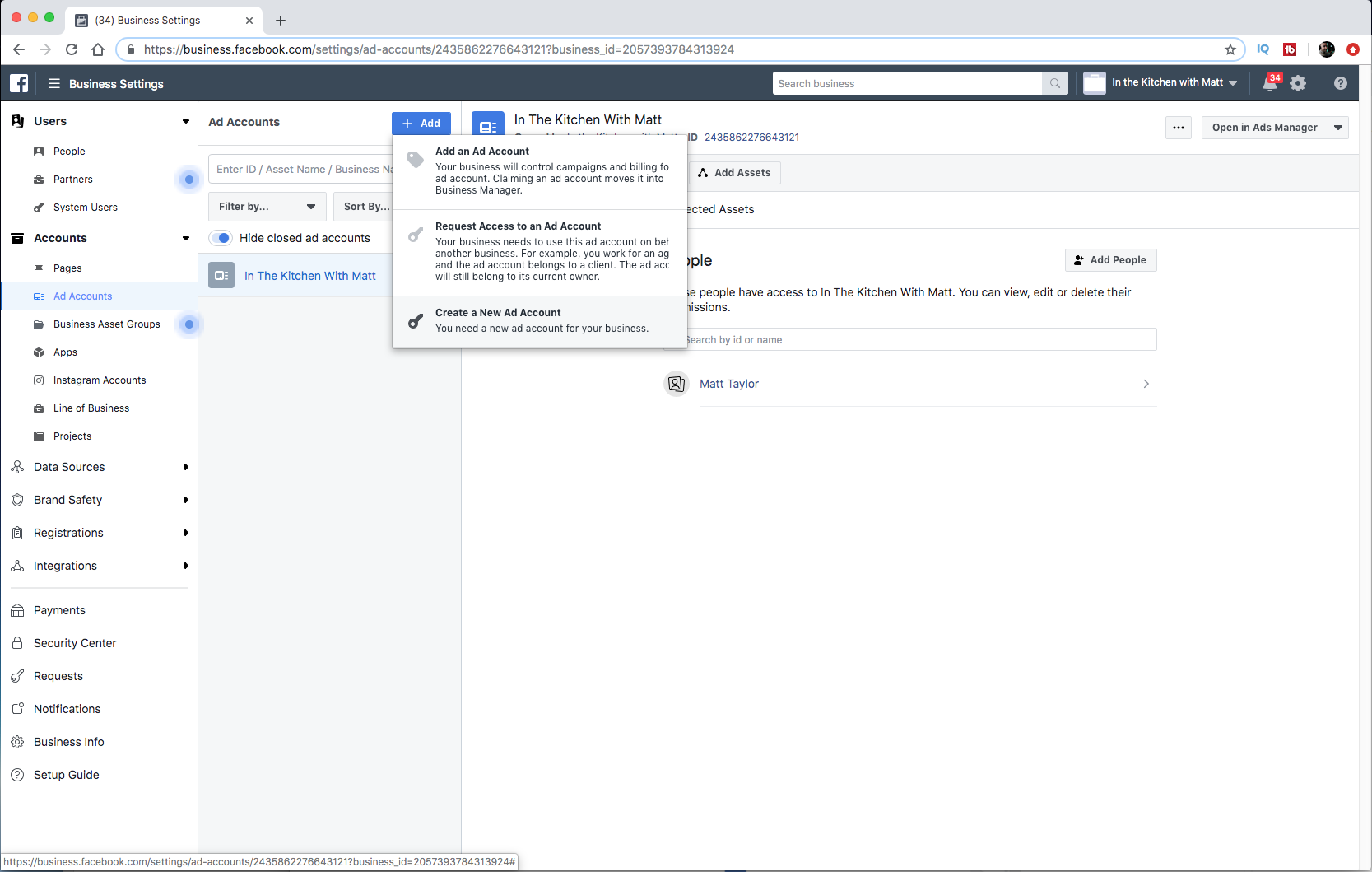
Task: Open Setup Guide
Action: point(67,775)
